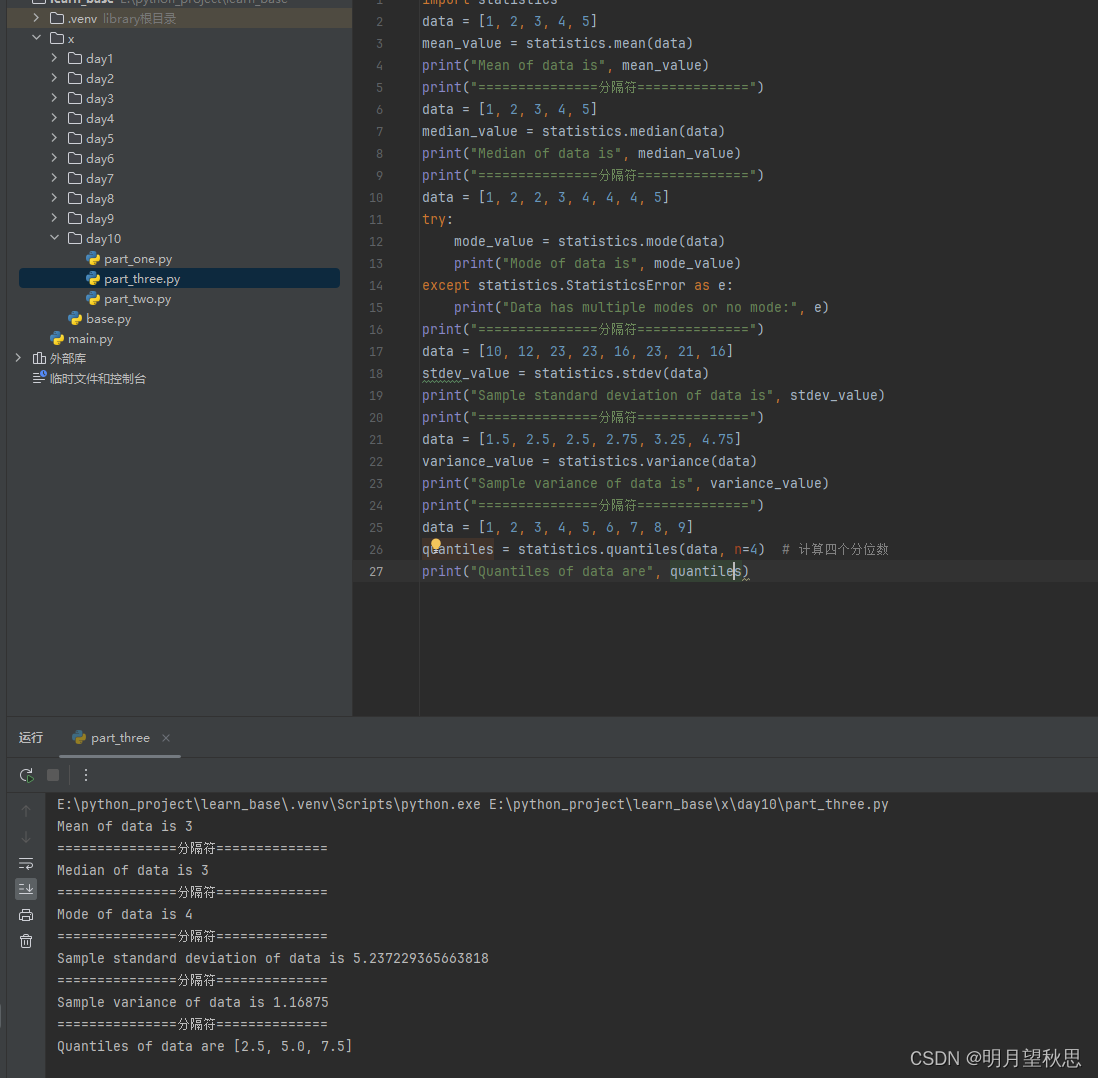Expand the day5 folder
Screen dimensions: 1098x1078
(x=54, y=138)
